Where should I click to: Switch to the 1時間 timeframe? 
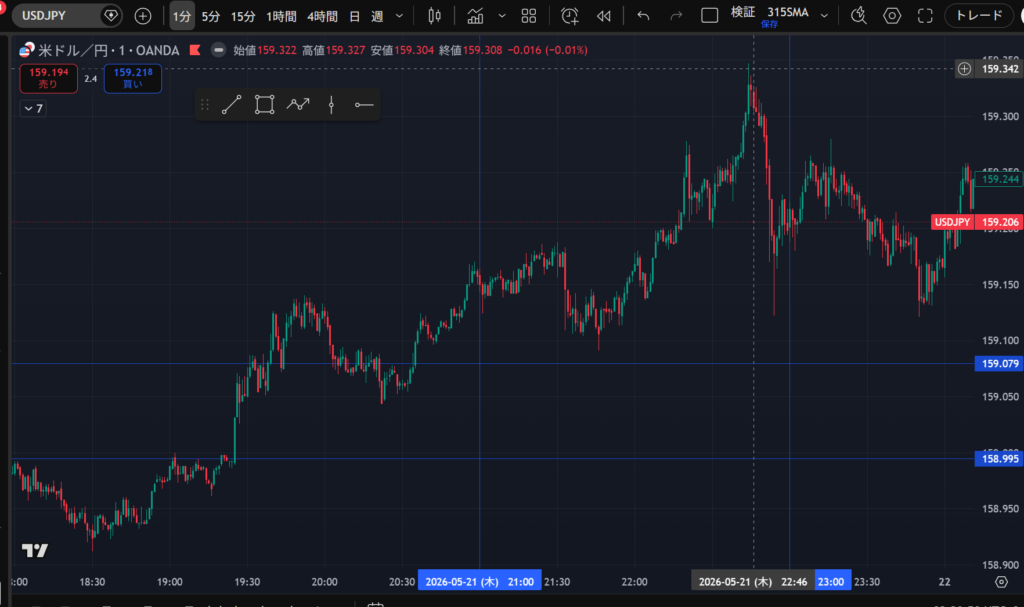(281, 16)
